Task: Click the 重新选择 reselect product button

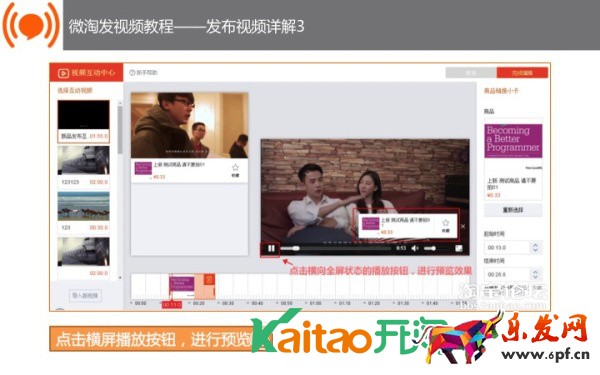Action: tap(513, 210)
